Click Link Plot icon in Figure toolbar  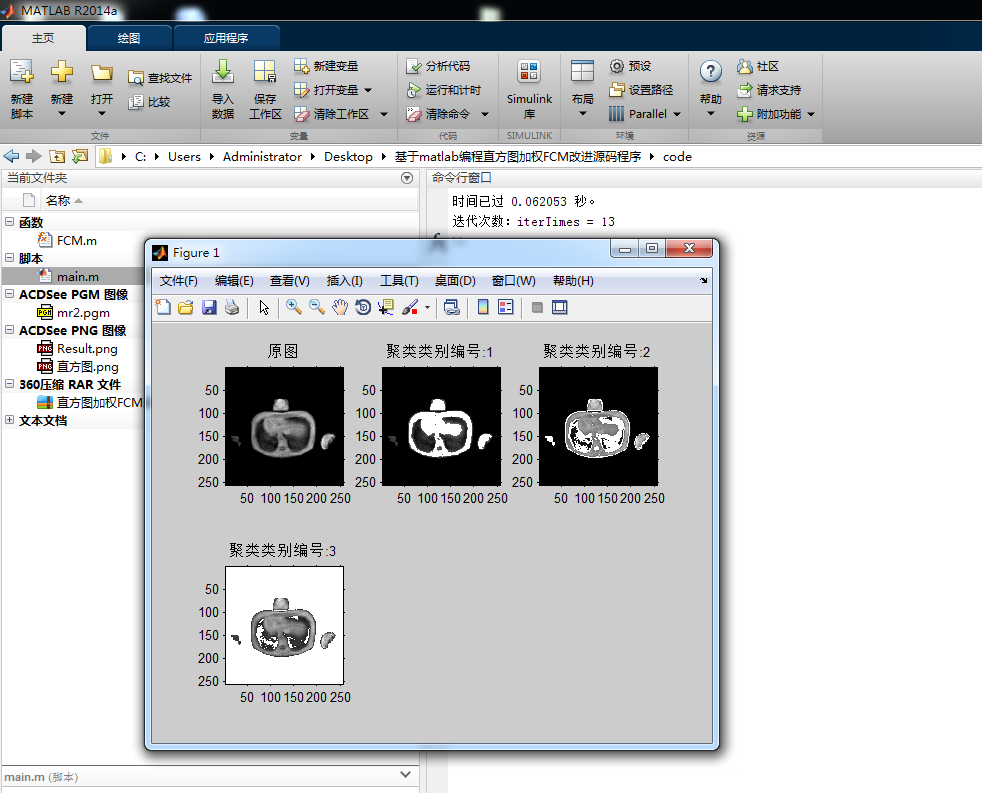452,307
